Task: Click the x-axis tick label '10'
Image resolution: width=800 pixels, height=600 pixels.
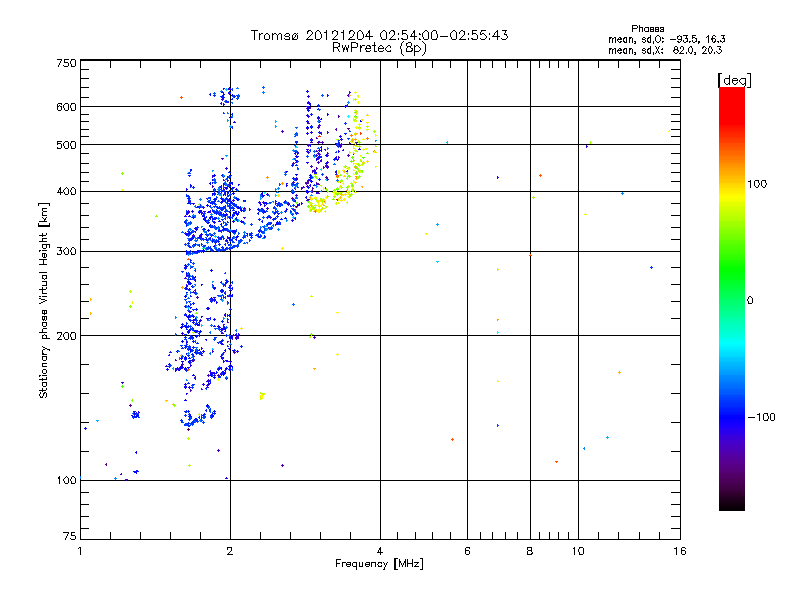Action: point(578,551)
